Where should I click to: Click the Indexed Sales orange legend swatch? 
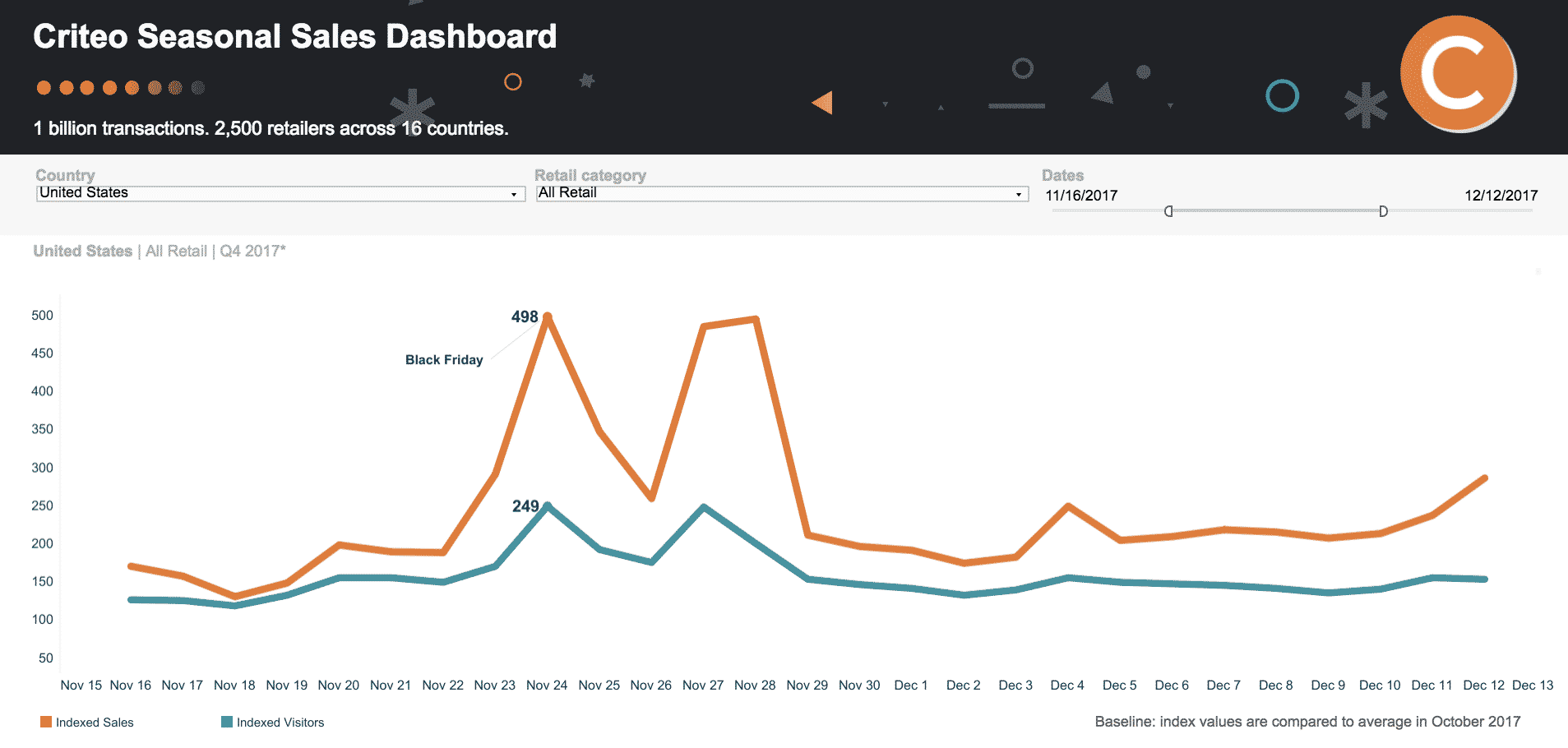[46, 722]
